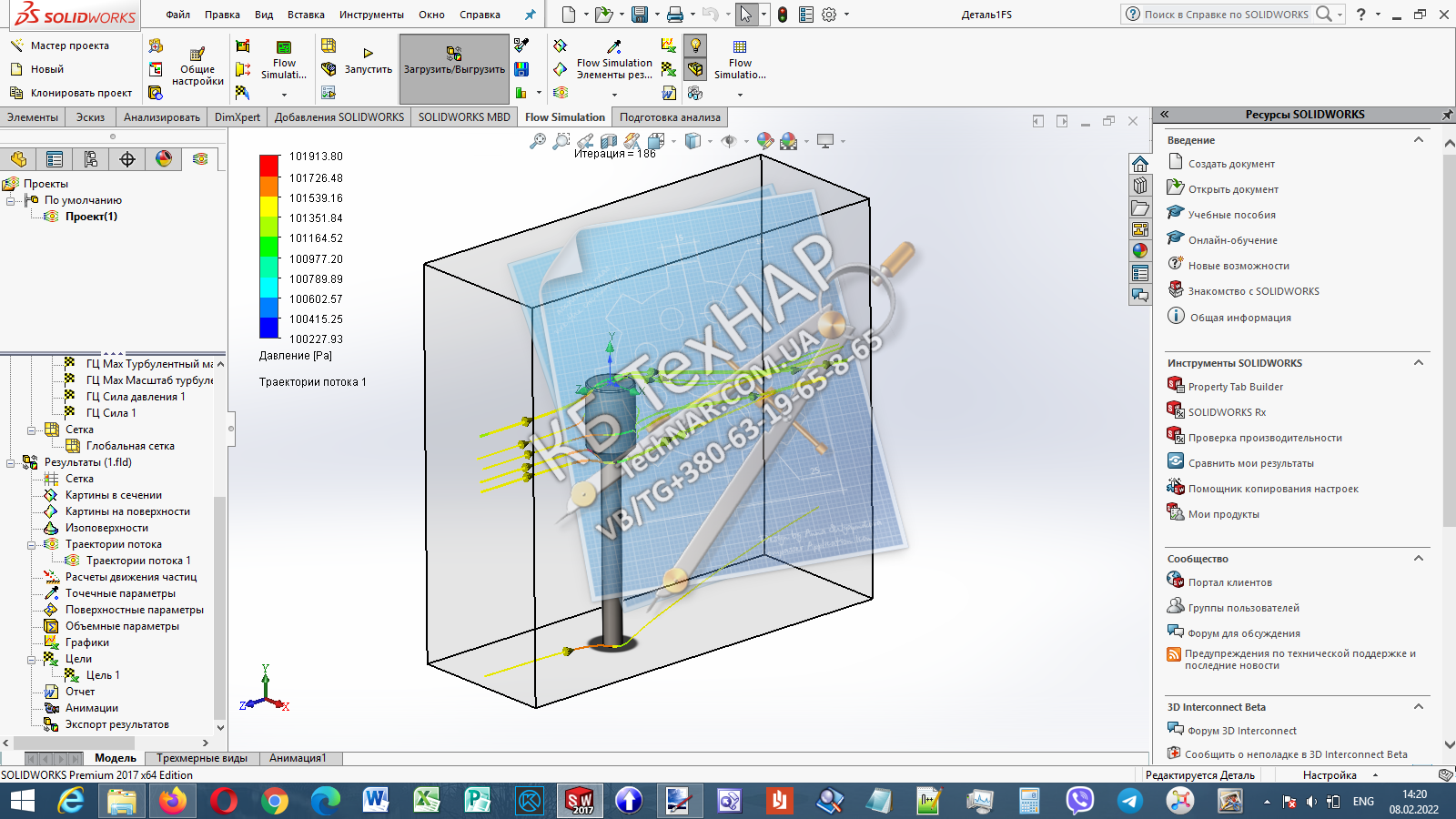Collapse the Цели tree node
Screen dimensions: 1456x819
click(32, 659)
